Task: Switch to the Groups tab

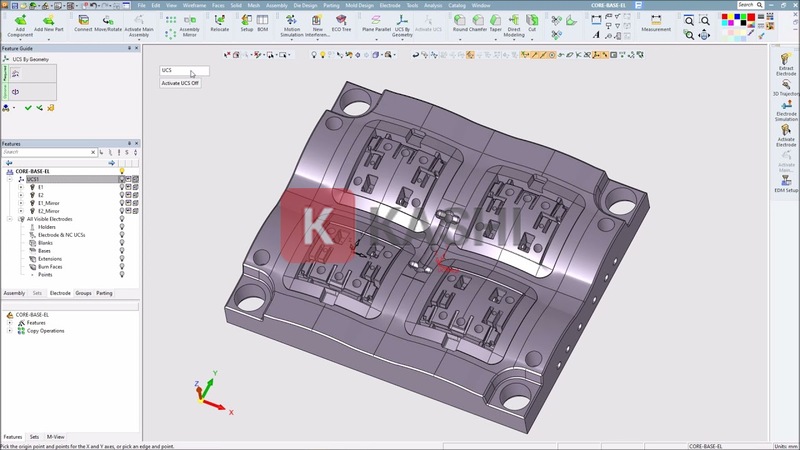Action: [x=83, y=293]
